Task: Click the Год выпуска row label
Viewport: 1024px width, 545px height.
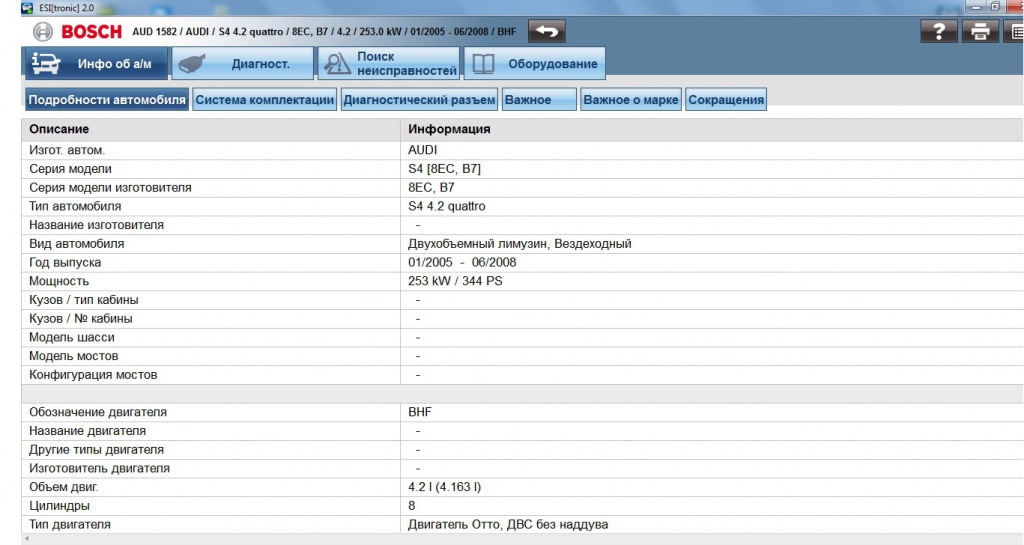Action: [x=65, y=262]
